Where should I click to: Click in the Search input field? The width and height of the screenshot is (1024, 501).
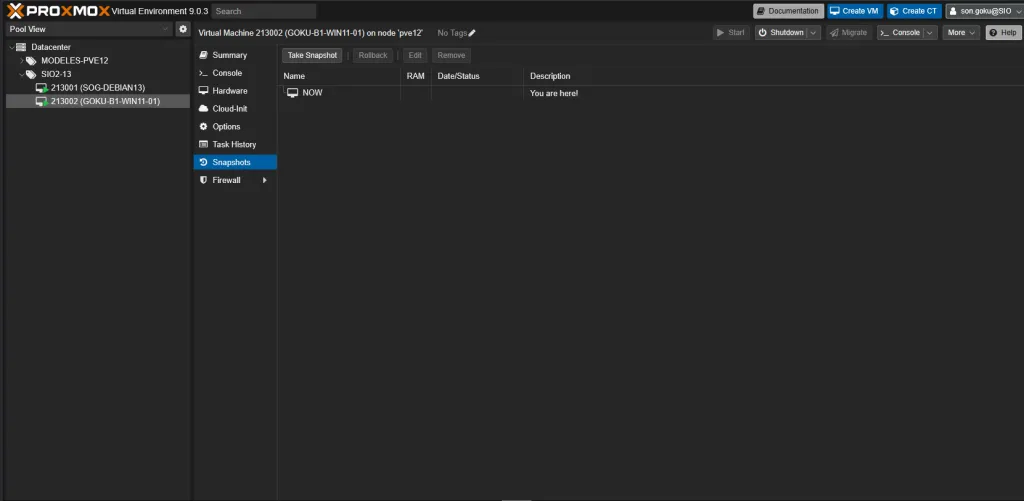(x=264, y=11)
